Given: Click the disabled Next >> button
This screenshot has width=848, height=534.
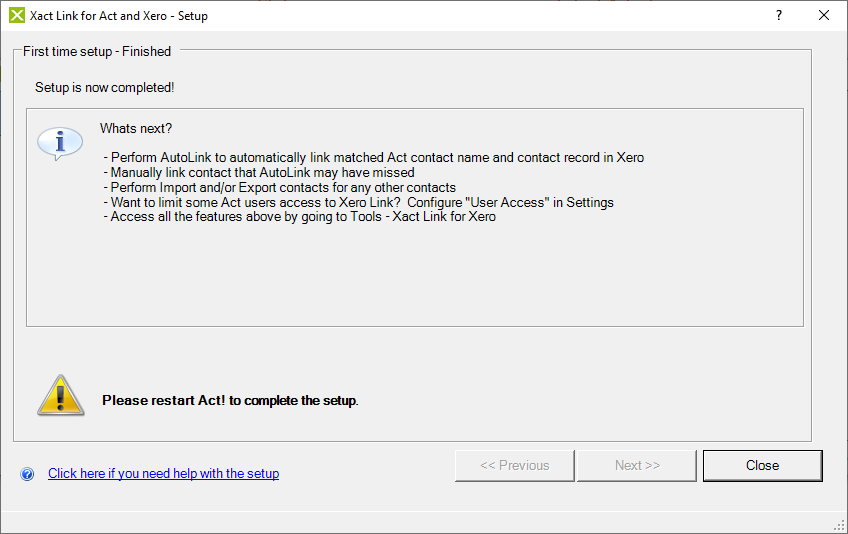Looking at the screenshot, I should click(637, 465).
